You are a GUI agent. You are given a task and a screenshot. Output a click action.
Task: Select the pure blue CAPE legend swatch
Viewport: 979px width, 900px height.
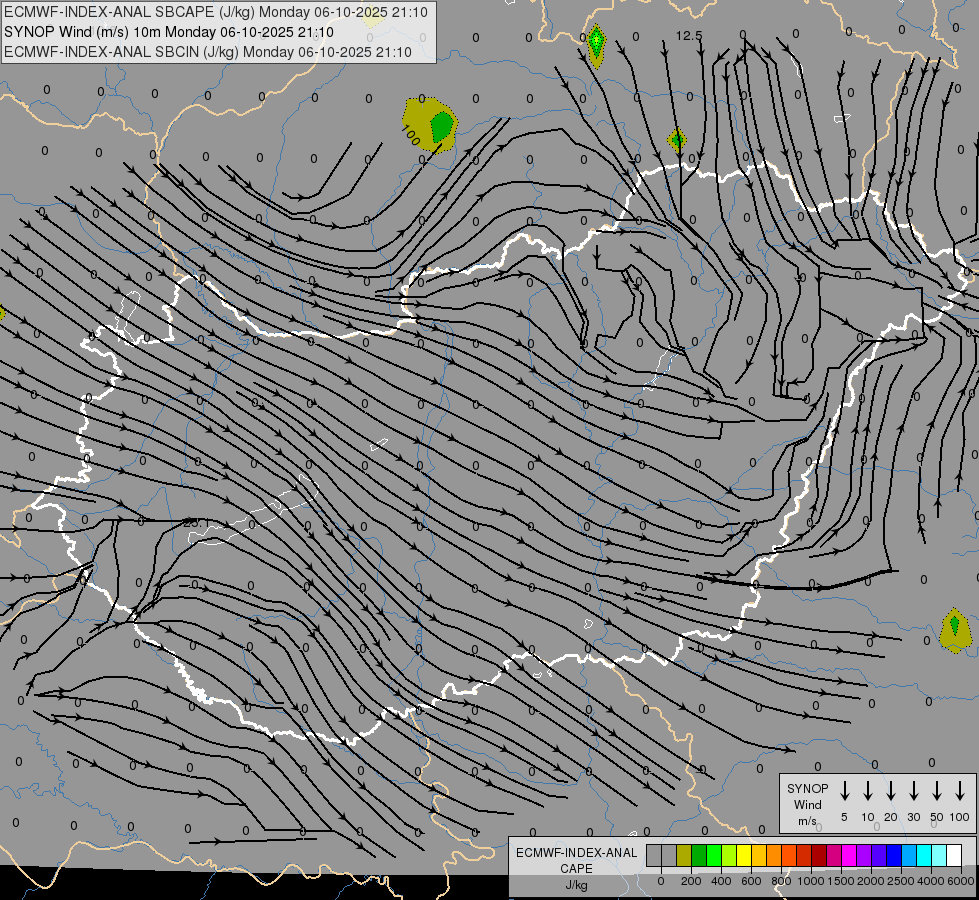pyautogui.click(x=893, y=855)
